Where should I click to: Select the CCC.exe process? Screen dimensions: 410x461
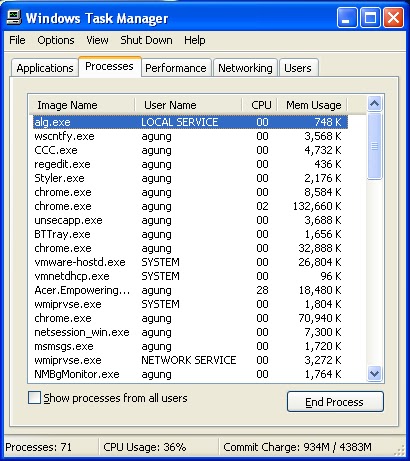190,150
